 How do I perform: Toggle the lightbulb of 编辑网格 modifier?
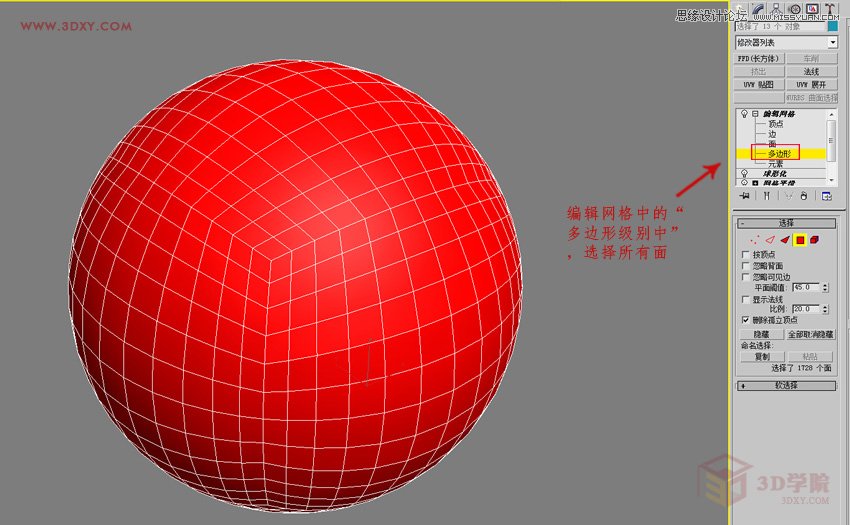click(744, 114)
